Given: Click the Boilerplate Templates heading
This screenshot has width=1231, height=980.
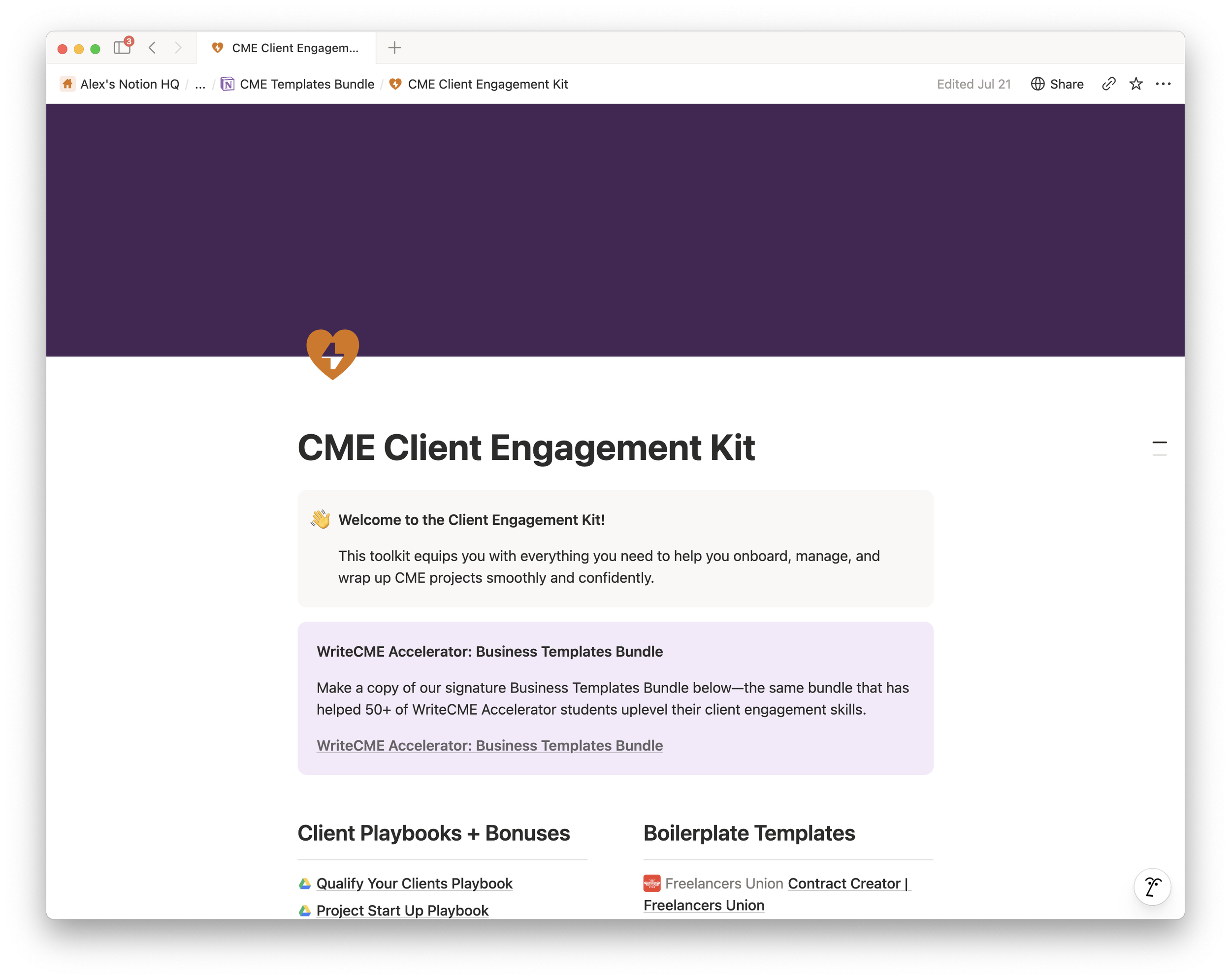Looking at the screenshot, I should click(x=749, y=833).
